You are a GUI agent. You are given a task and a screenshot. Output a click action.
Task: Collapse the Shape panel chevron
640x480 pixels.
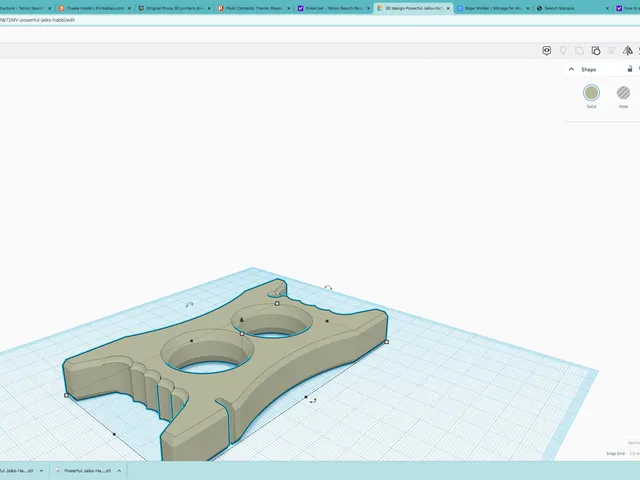coord(571,69)
